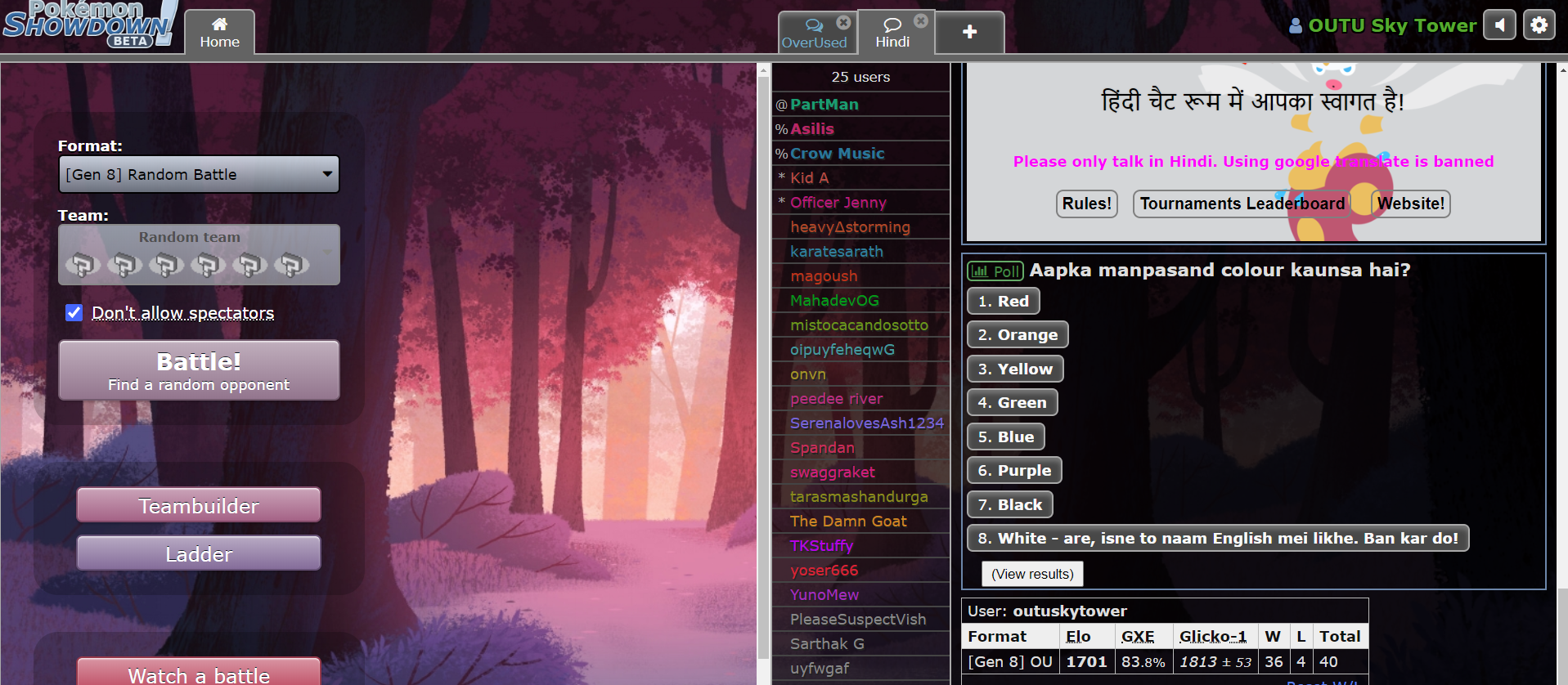Open the Ladder
Viewport: 1568px width, 685px height.
[199, 553]
